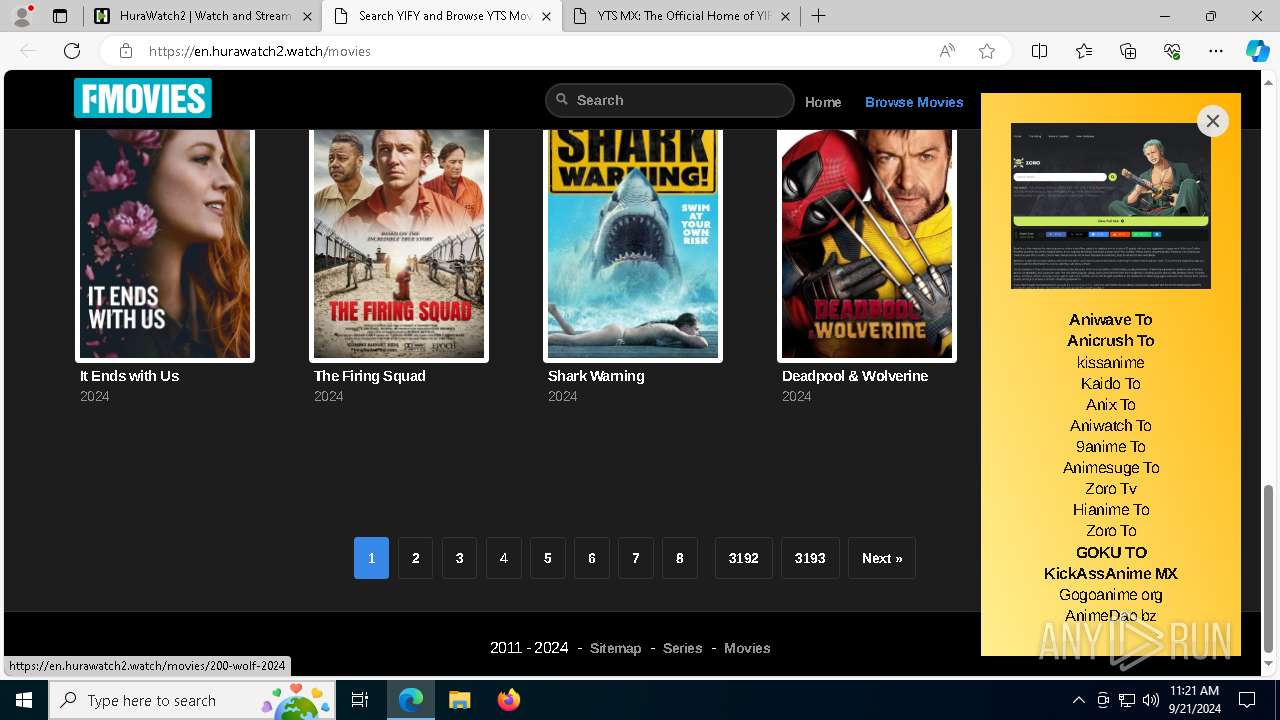The width and height of the screenshot is (1280, 720).
Task: Open Collections icon
Action: pyautogui.click(x=1128, y=51)
